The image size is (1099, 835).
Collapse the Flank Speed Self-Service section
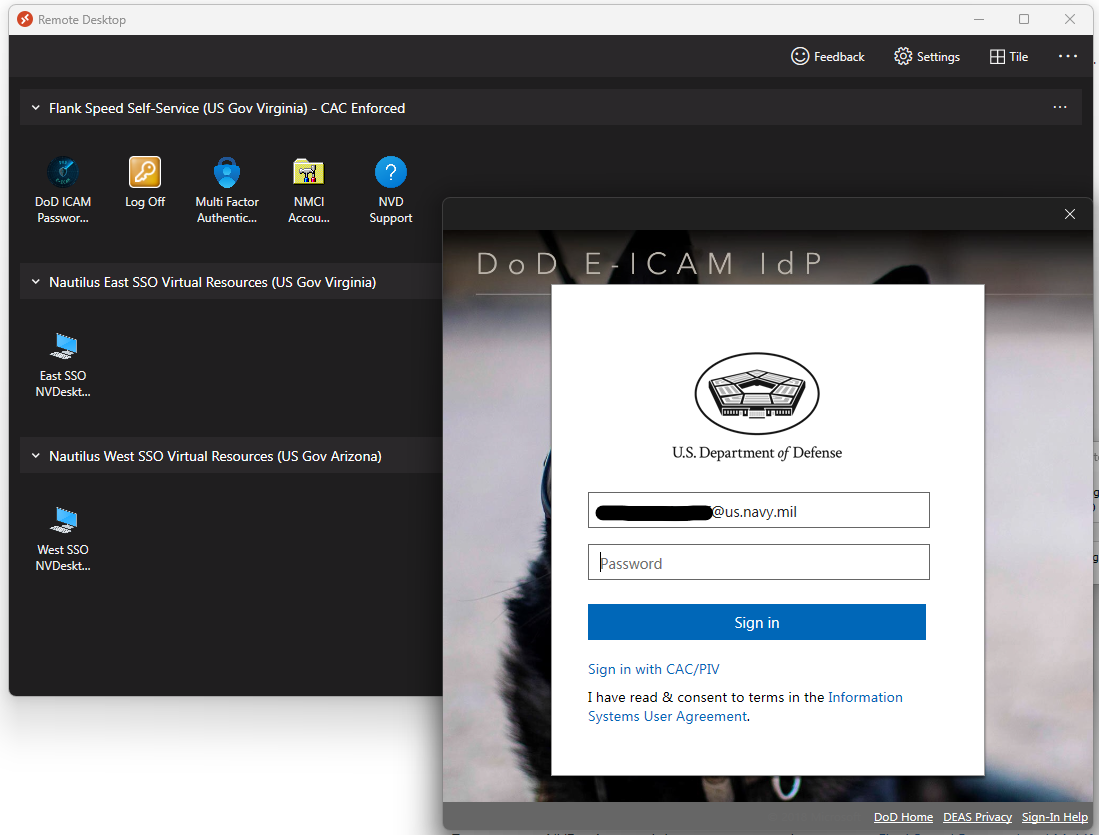tap(35, 107)
